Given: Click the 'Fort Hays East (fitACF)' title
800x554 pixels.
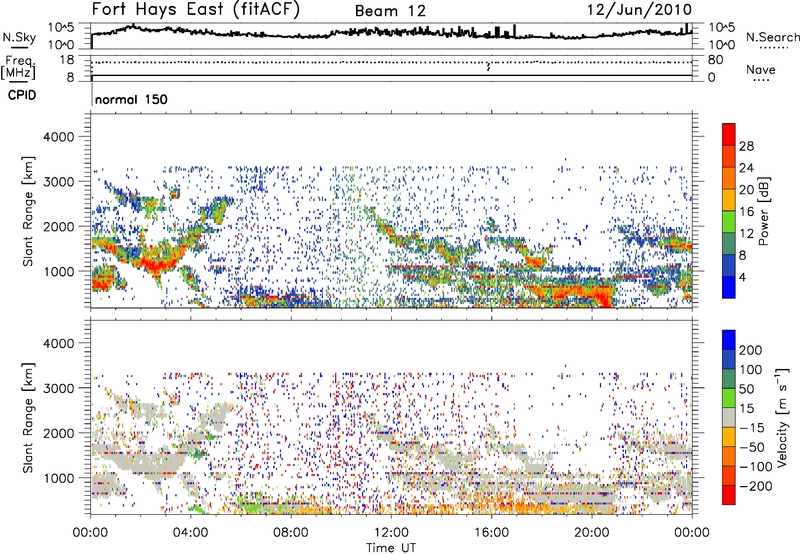Looking at the screenshot, I should click(196, 10).
